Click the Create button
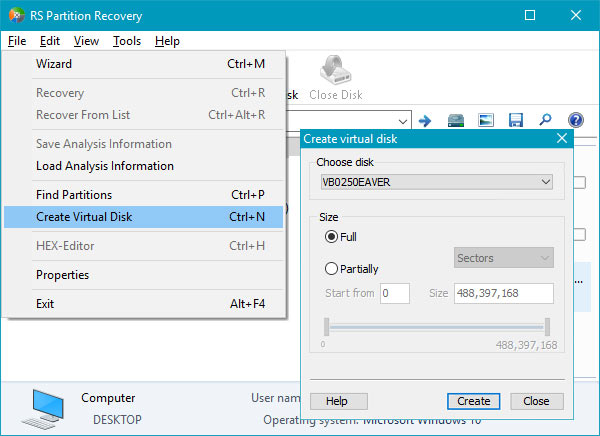Image resolution: width=600 pixels, height=436 pixels. 473,401
